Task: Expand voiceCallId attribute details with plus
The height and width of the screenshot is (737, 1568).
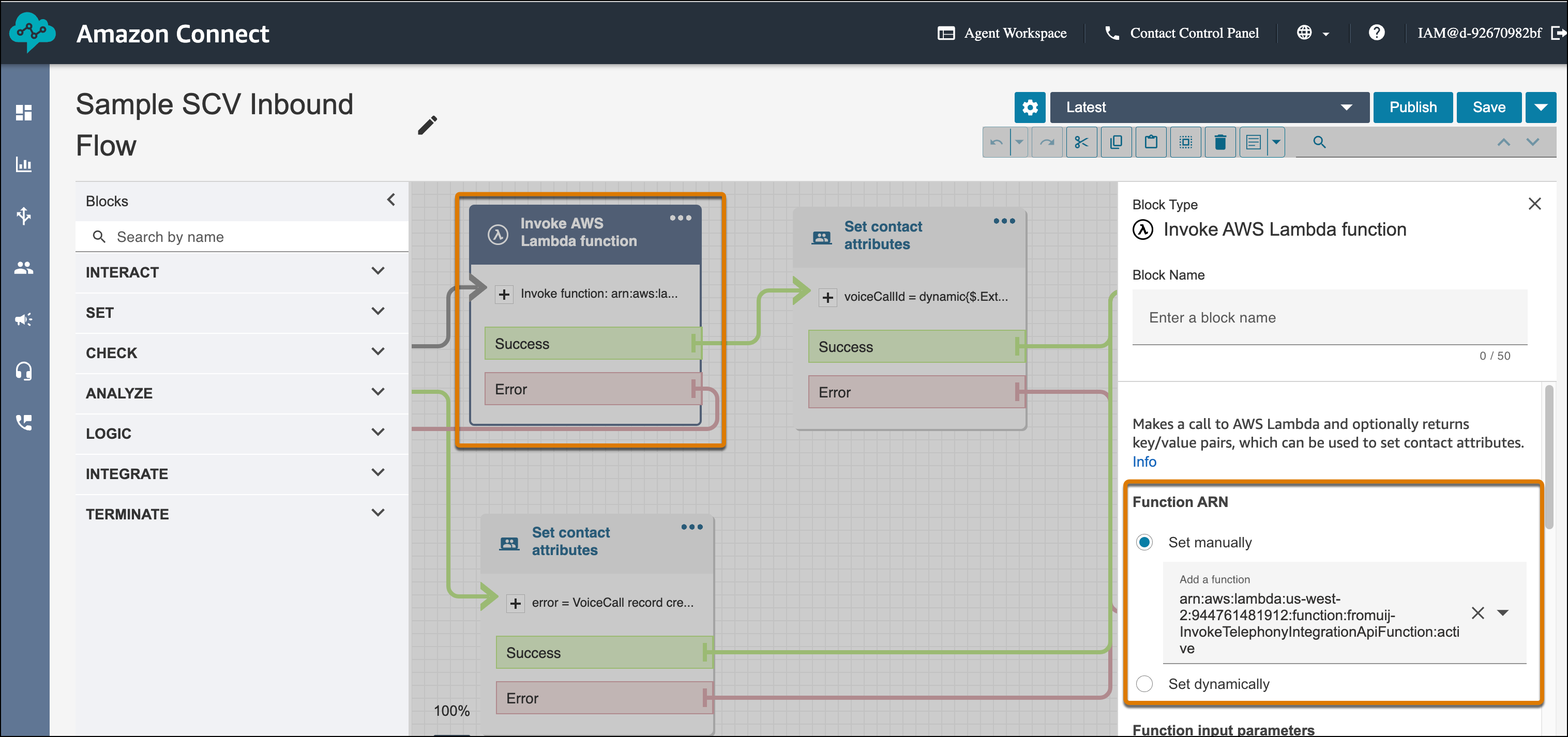Action: click(828, 297)
